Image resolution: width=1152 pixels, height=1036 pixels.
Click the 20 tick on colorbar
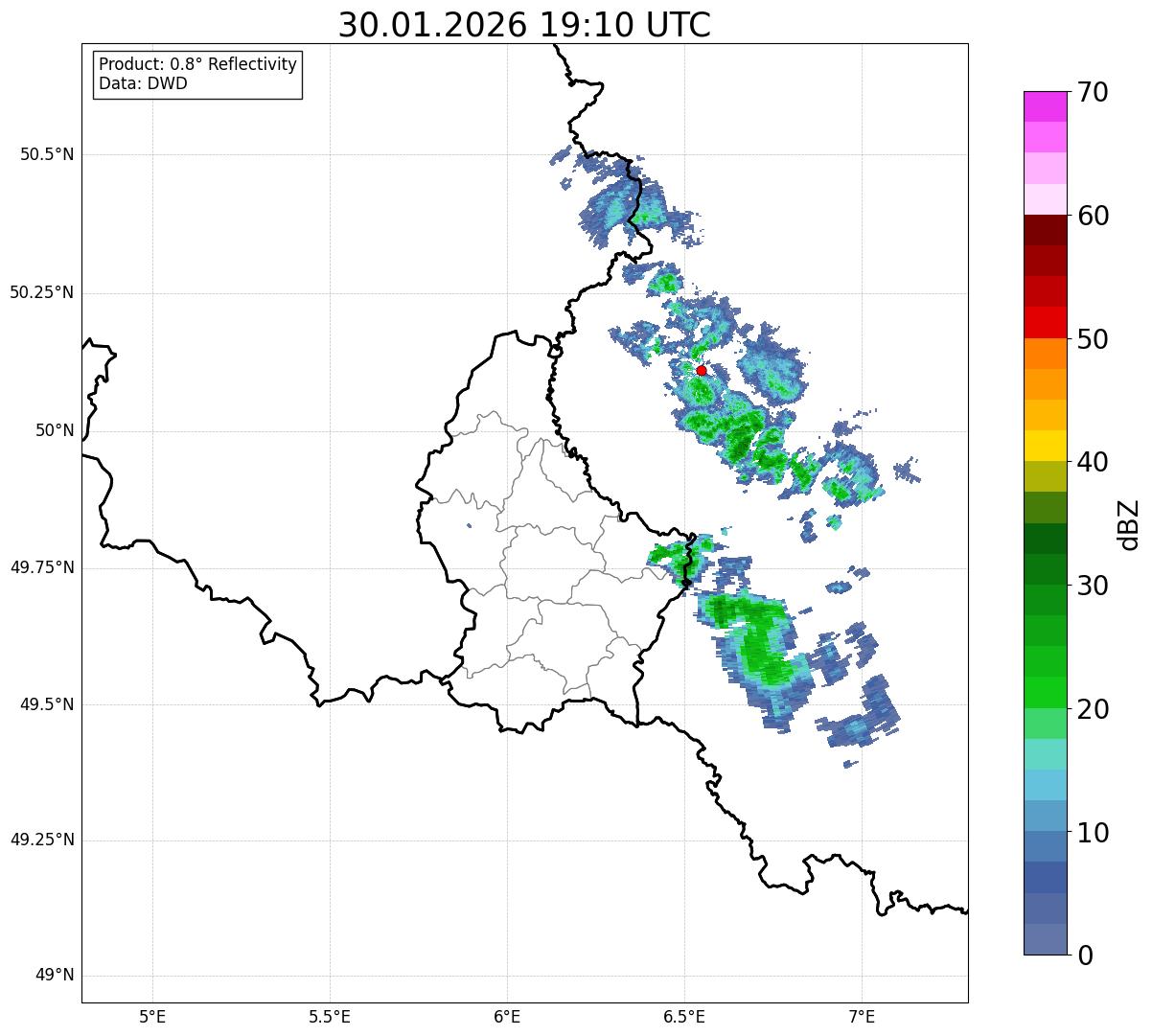click(x=1094, y=709)
